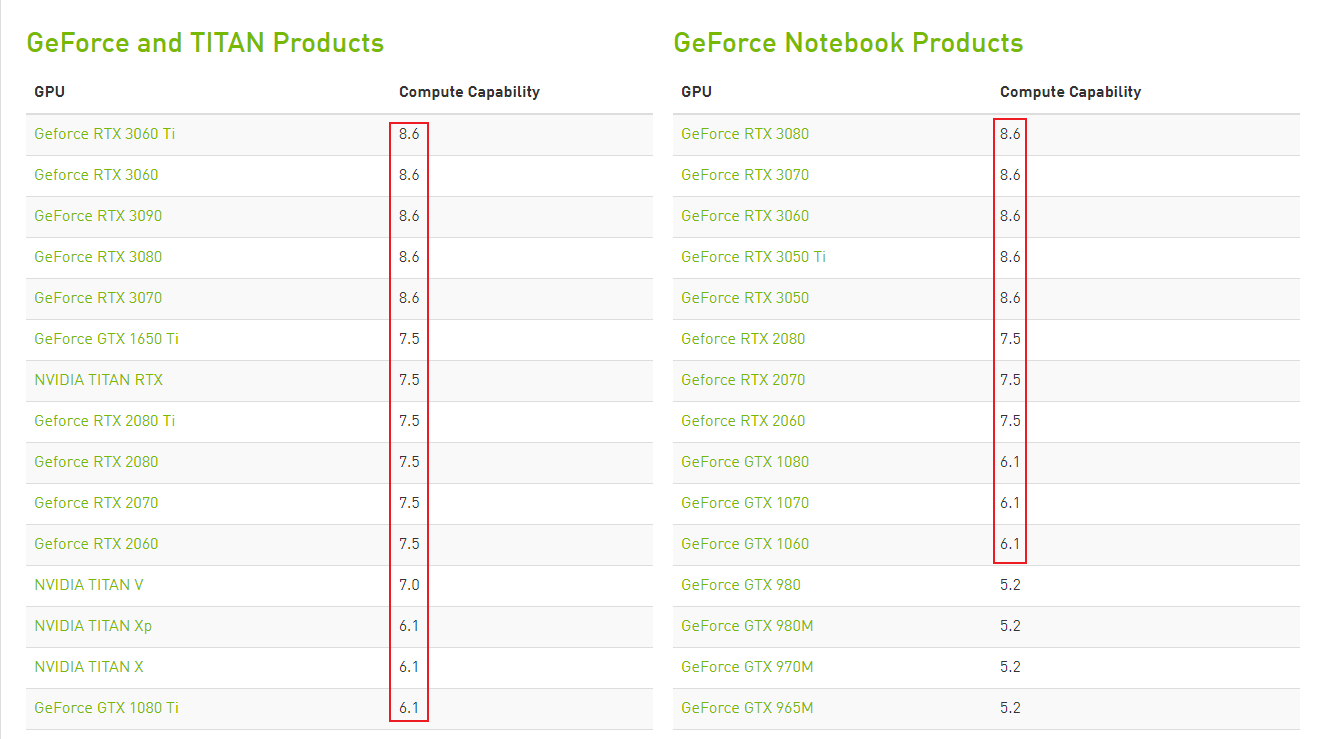The height and width of the screenshot is (739, 1317).
Task: Open the Geforce RTX 3060 Ti link
Action: [105, 134]
